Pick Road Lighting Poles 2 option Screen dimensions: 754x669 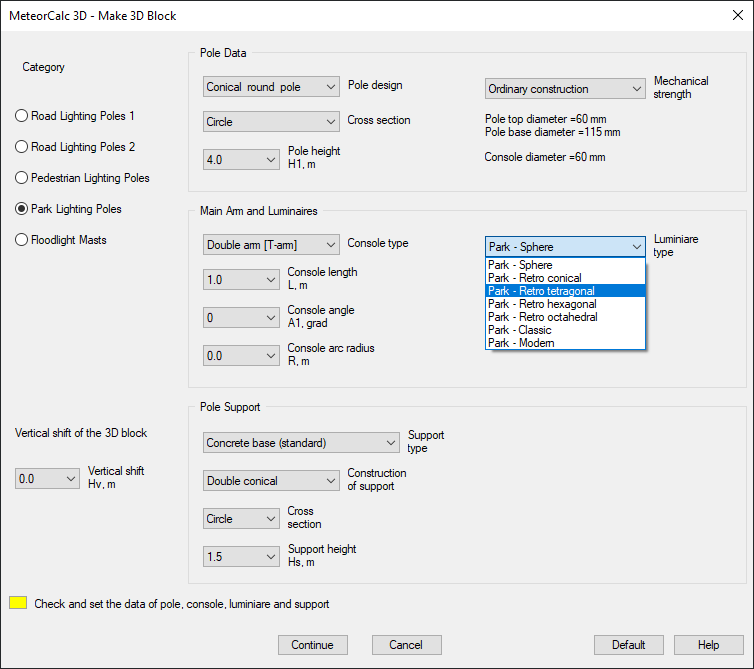(x=22, y=147)
